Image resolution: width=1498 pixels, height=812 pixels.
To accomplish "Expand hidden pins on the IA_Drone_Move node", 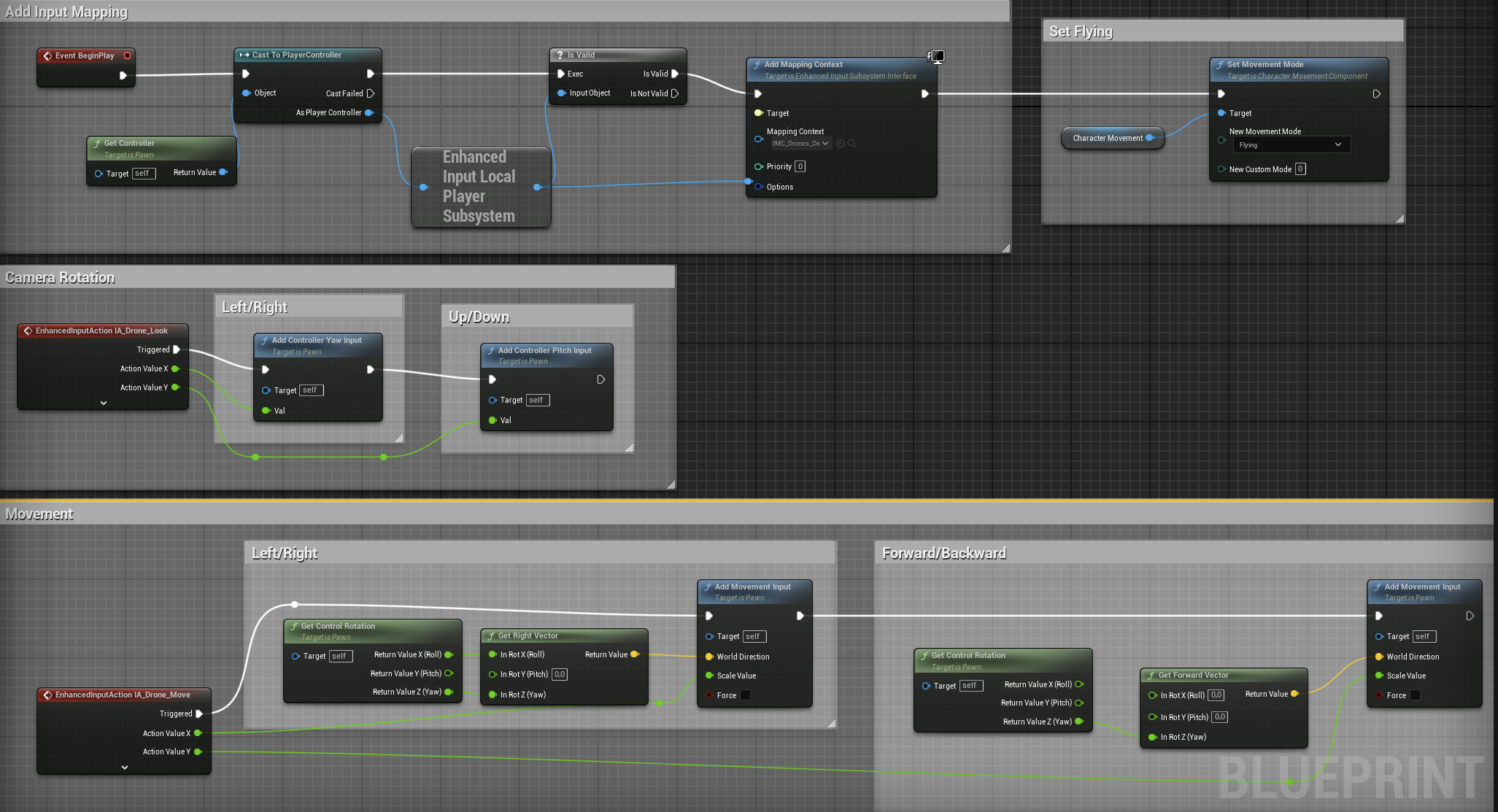I will pos(125,767).
